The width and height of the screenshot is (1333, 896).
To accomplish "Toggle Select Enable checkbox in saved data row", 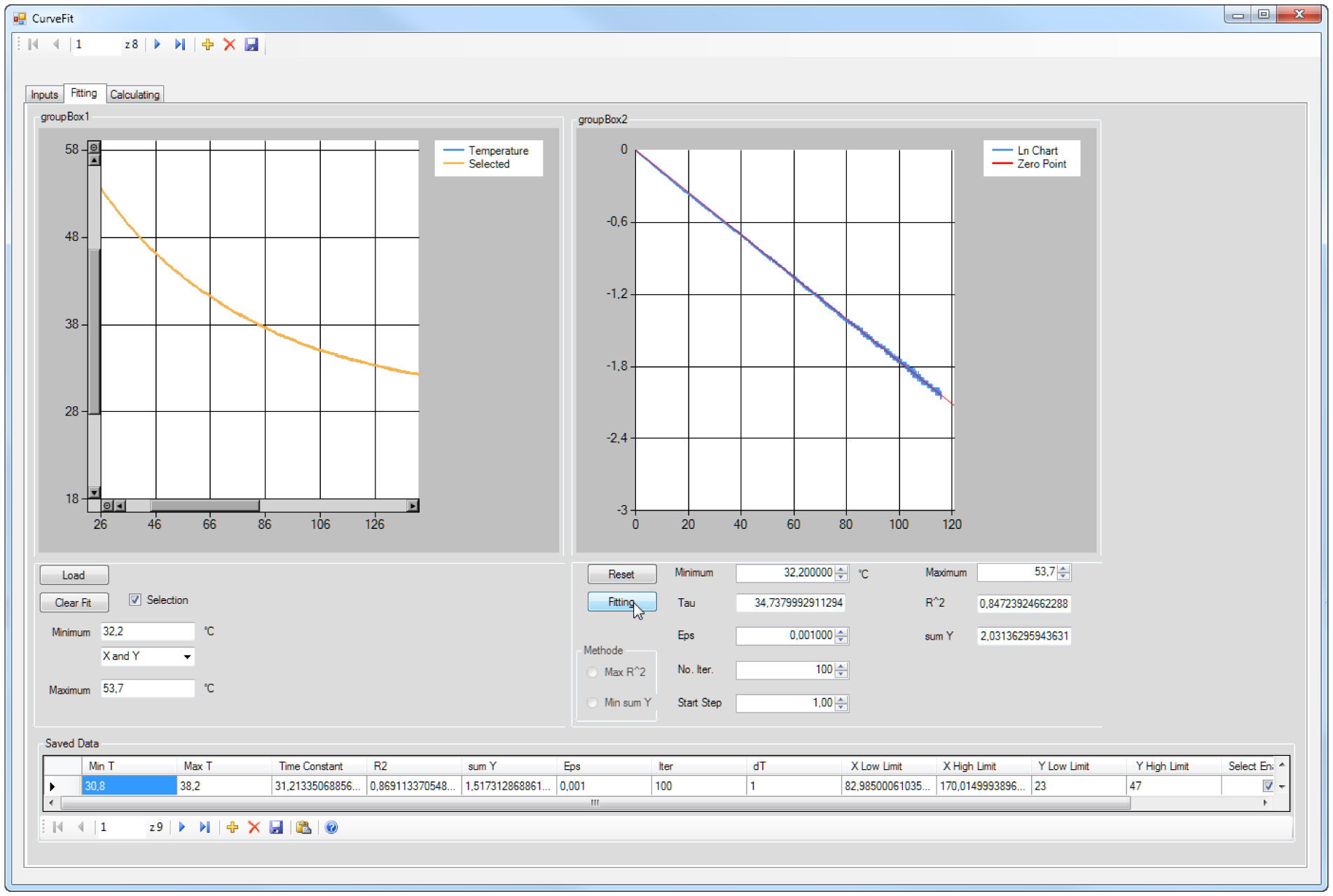I will click(x=1267, y=786).
